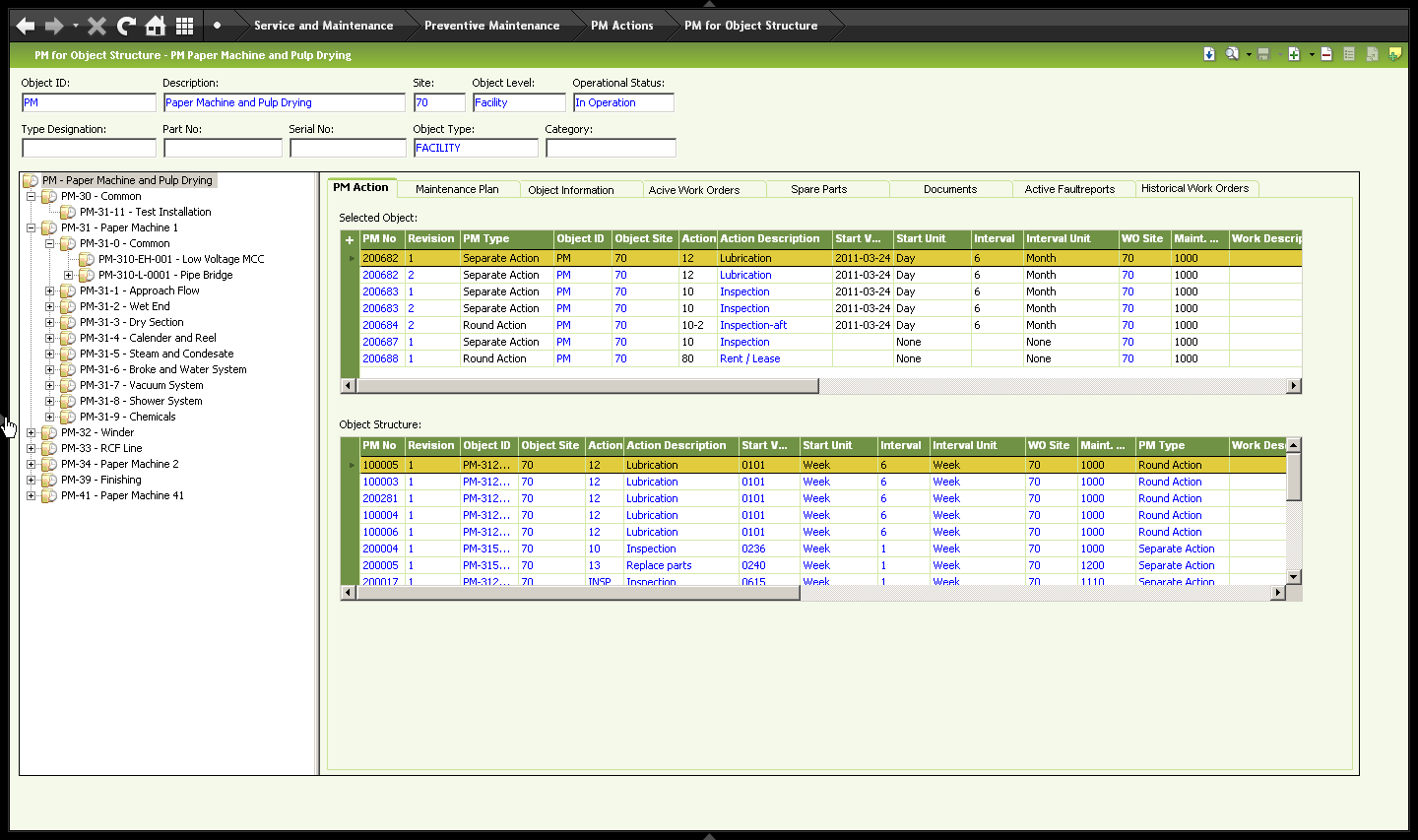Refresh the page with the reload icon
The height and width of the screenshot is (840, 1418).
126,26
